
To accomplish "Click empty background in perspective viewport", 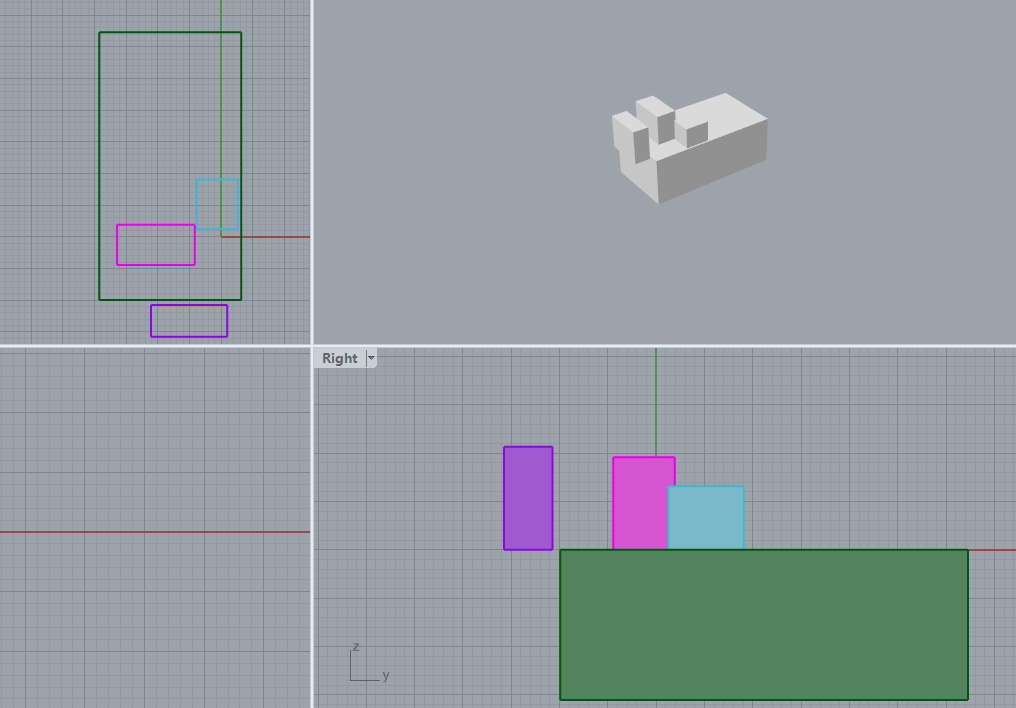I will [x=880, y=250].
